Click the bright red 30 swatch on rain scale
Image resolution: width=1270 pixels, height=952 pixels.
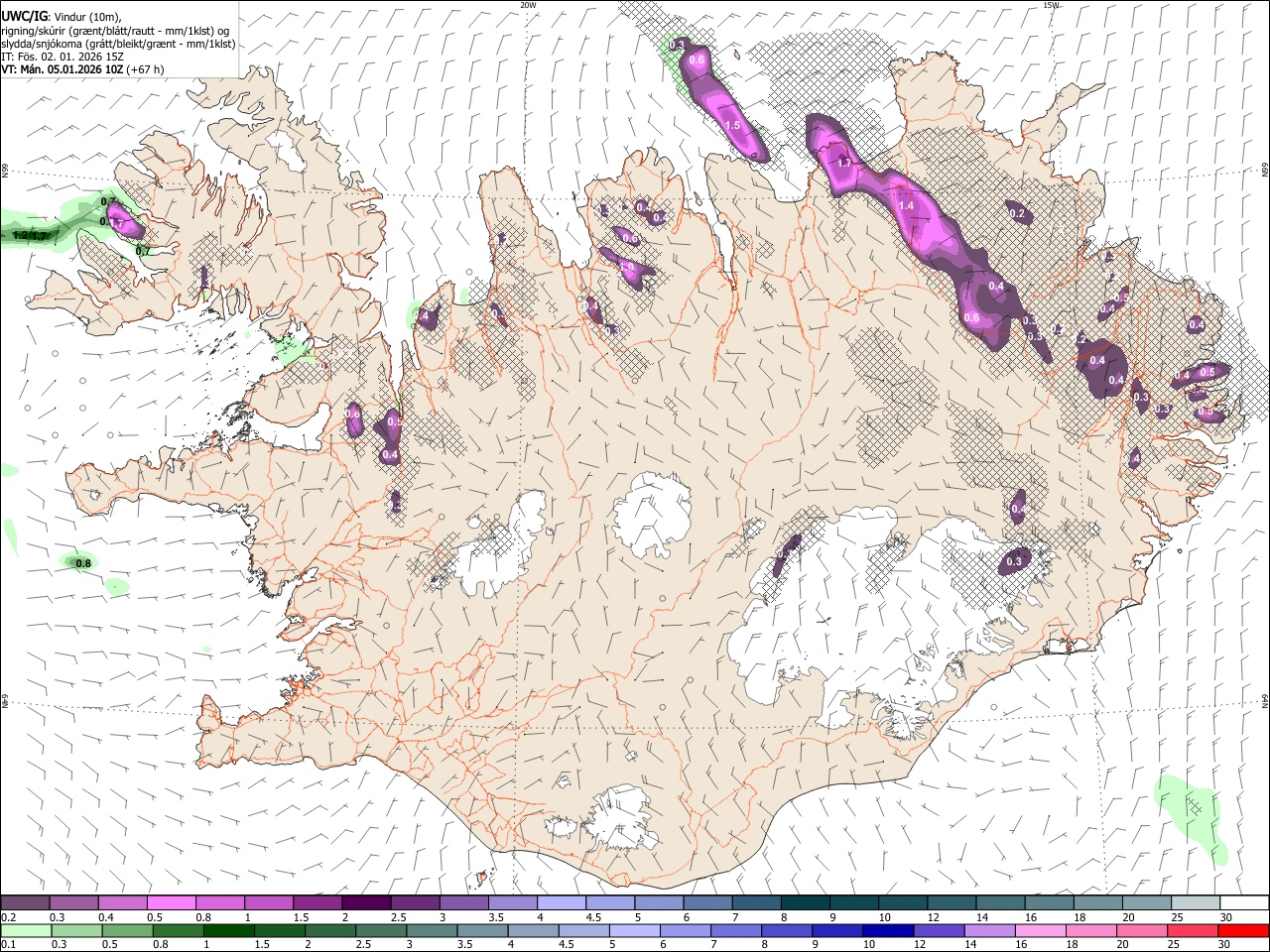click(1243, 930)
